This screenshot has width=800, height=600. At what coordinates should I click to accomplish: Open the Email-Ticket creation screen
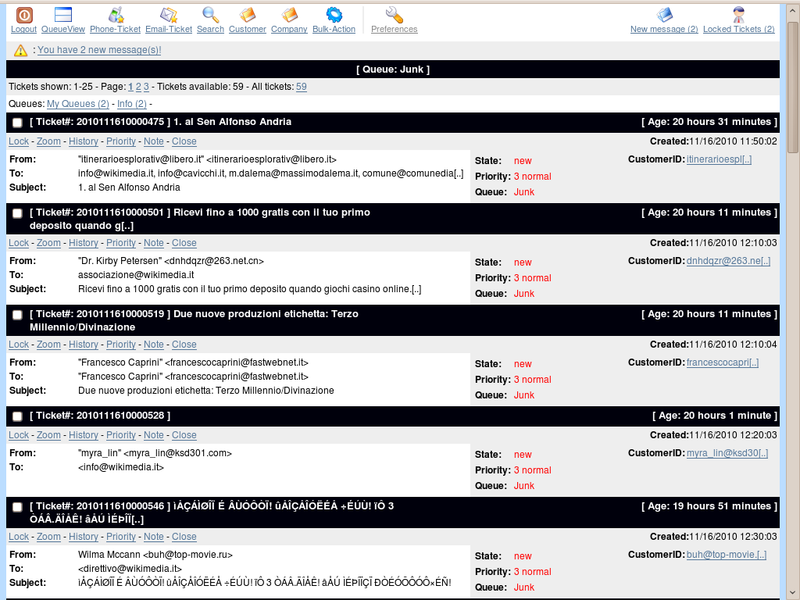click(169, 18)
